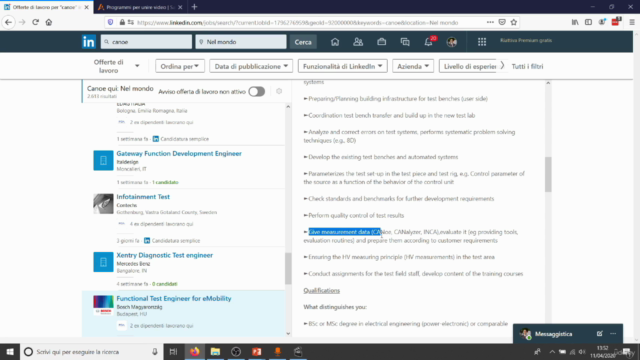The width and height of the screenshot is (640, 360).
Task: Open Messaggistica more options ellipsis
Action: 613,333
